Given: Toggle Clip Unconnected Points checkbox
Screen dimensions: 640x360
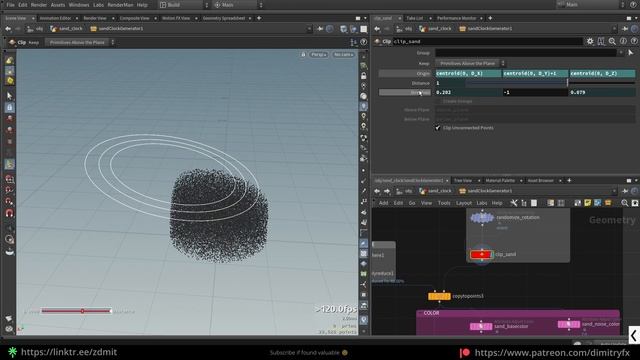Looking at the screenshot, I should coord(438,128).
